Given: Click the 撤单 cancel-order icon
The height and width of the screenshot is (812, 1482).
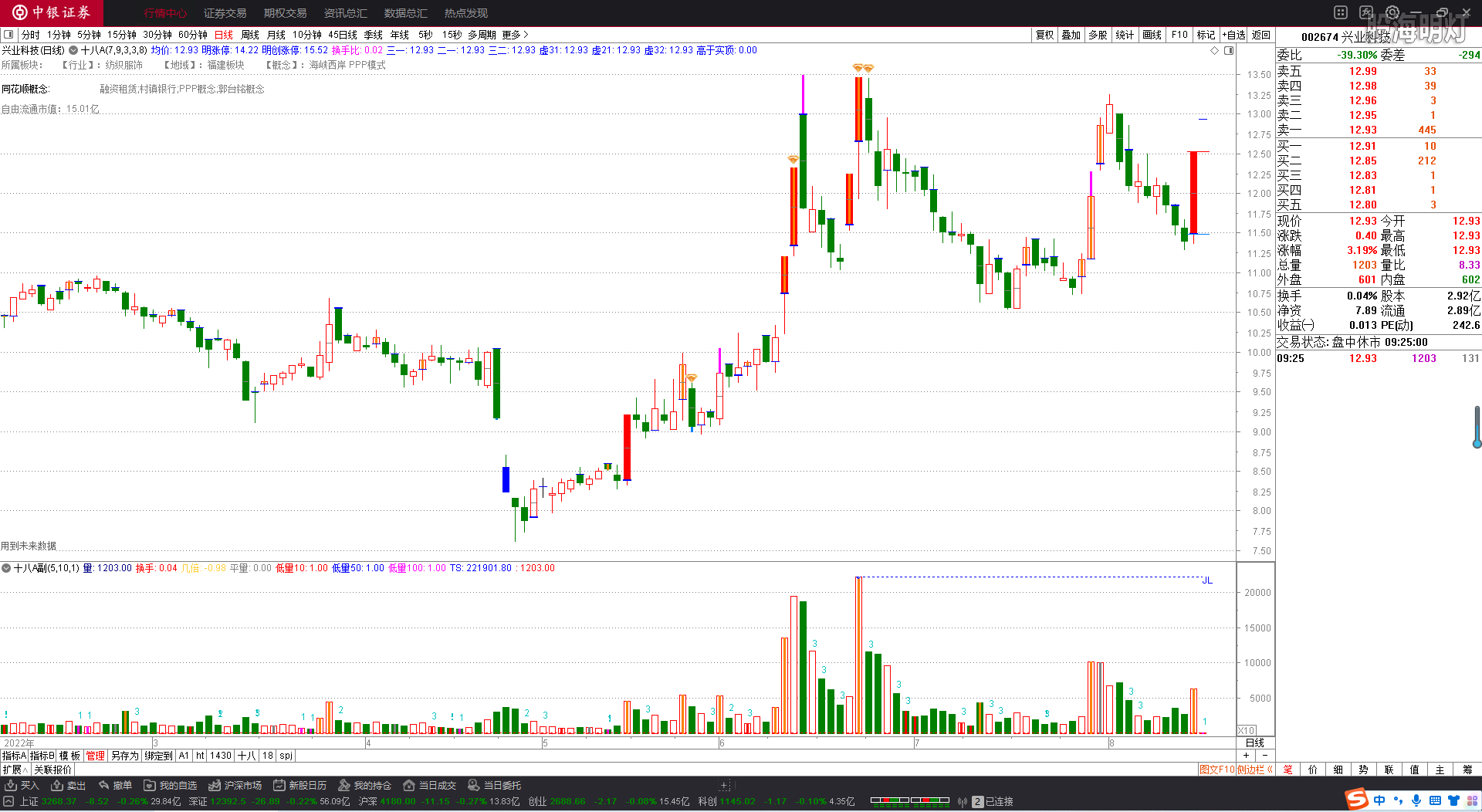Looking at the screenshot, I should tap(104, 785).
